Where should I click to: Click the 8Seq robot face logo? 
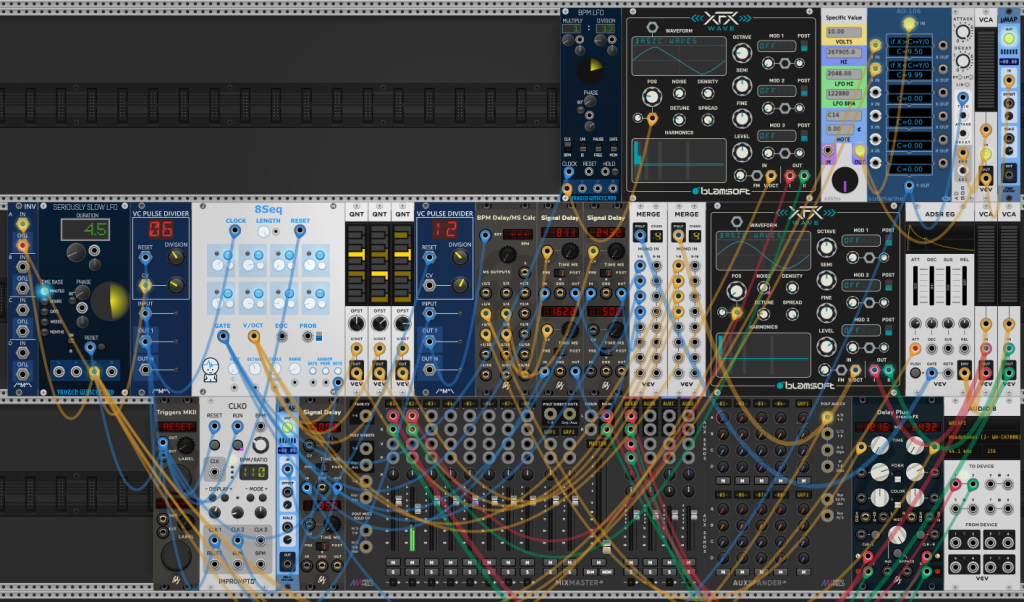pos(210,370)
